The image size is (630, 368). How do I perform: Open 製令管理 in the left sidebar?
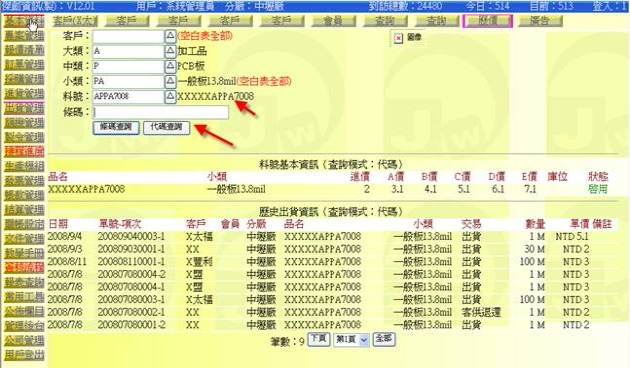(x=24, y=137)
